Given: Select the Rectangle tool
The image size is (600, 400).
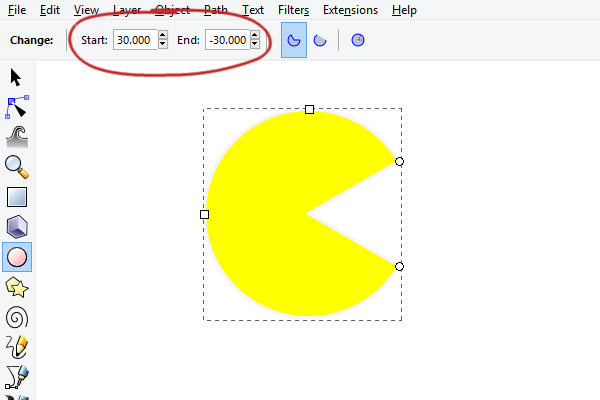Looking at the screenshot, I should click(x=17, y=197).
